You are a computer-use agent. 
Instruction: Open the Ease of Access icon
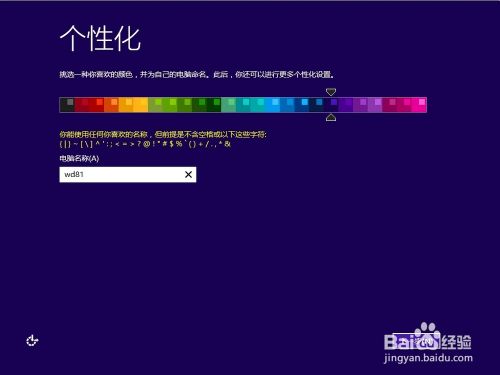(x=32, y=340)
